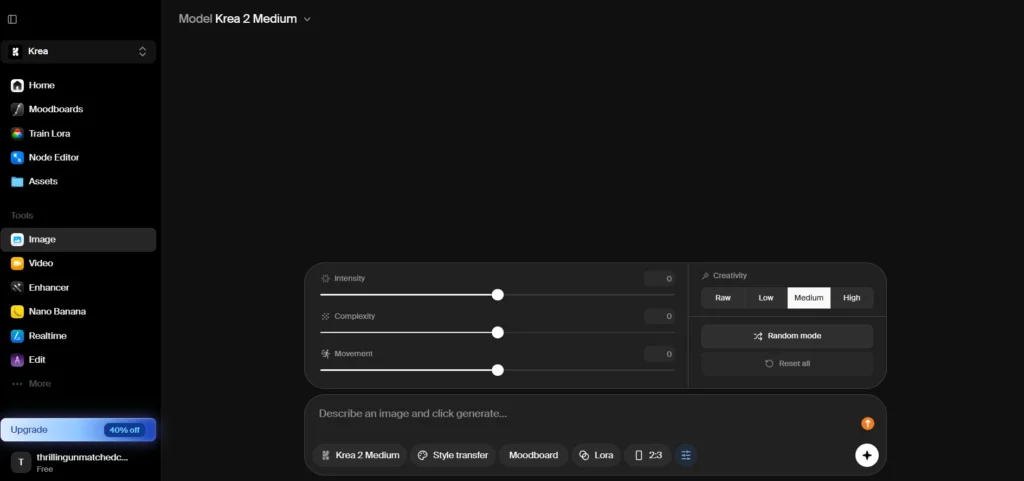Click the orange upload arrow icon

(867, 424)
